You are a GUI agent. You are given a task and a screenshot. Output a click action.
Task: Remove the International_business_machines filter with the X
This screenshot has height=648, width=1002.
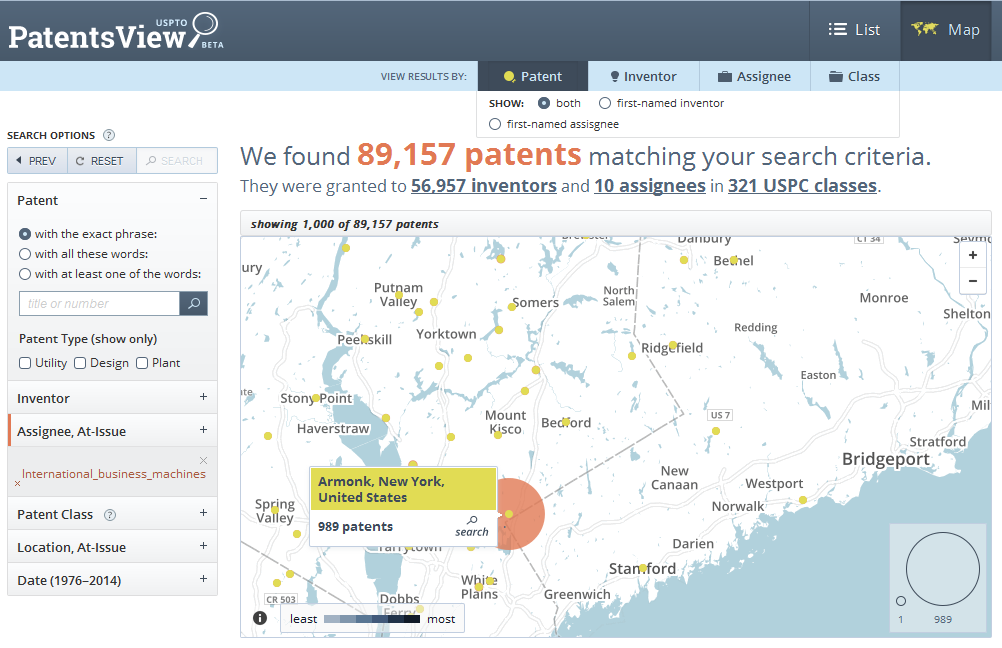coord(203,460)
